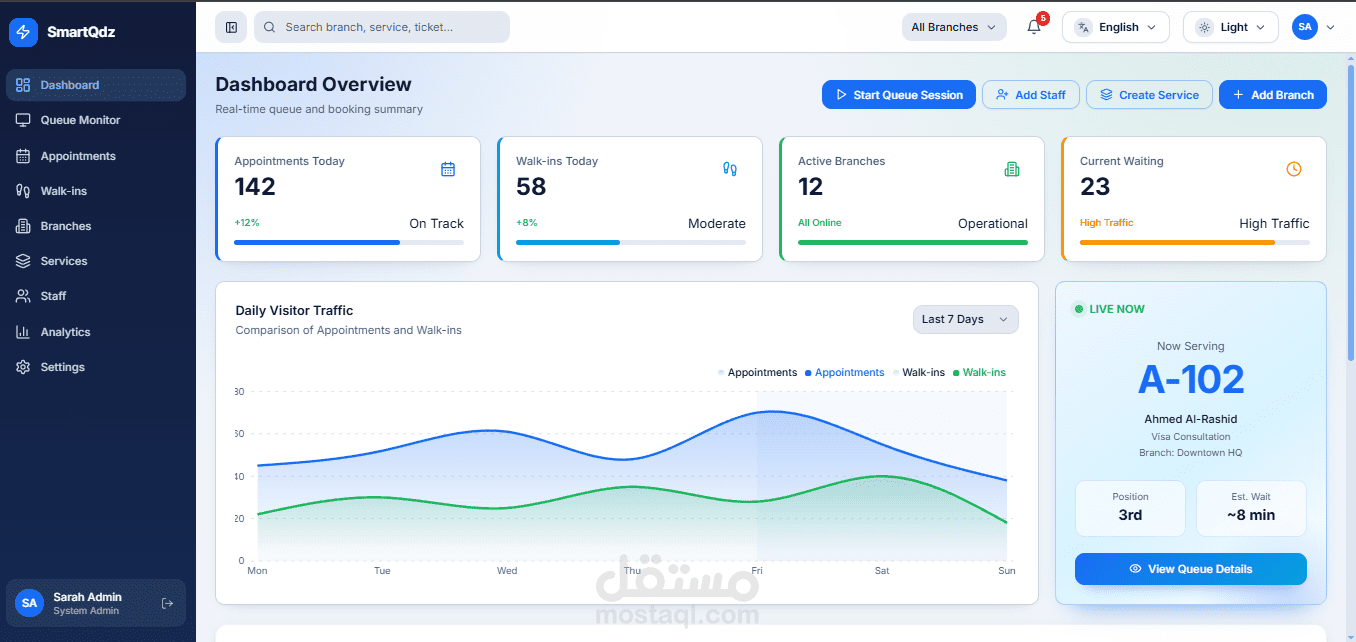Click Start Queue Session button

(899, 95)
